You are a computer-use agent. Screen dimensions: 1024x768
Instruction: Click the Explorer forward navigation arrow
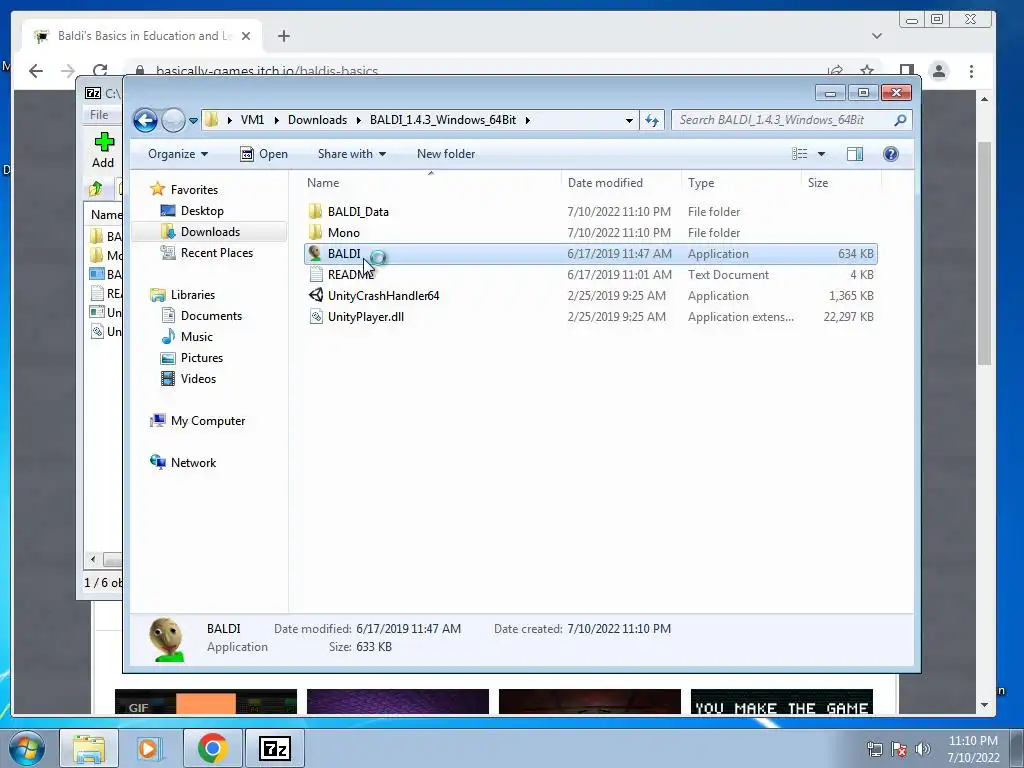(173, 120)
